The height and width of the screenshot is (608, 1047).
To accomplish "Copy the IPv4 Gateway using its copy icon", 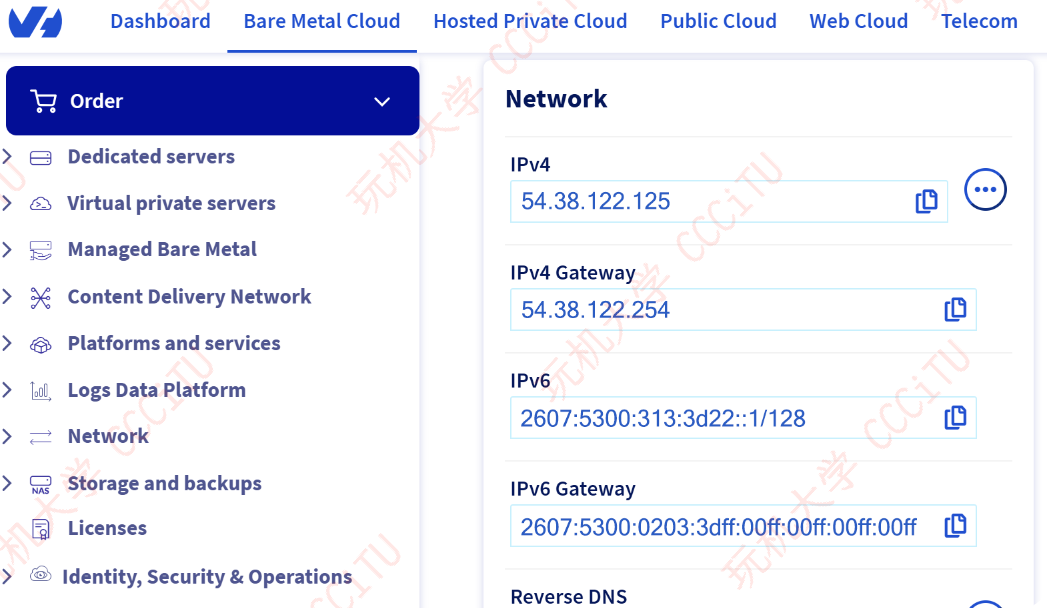I will [956, 309].
